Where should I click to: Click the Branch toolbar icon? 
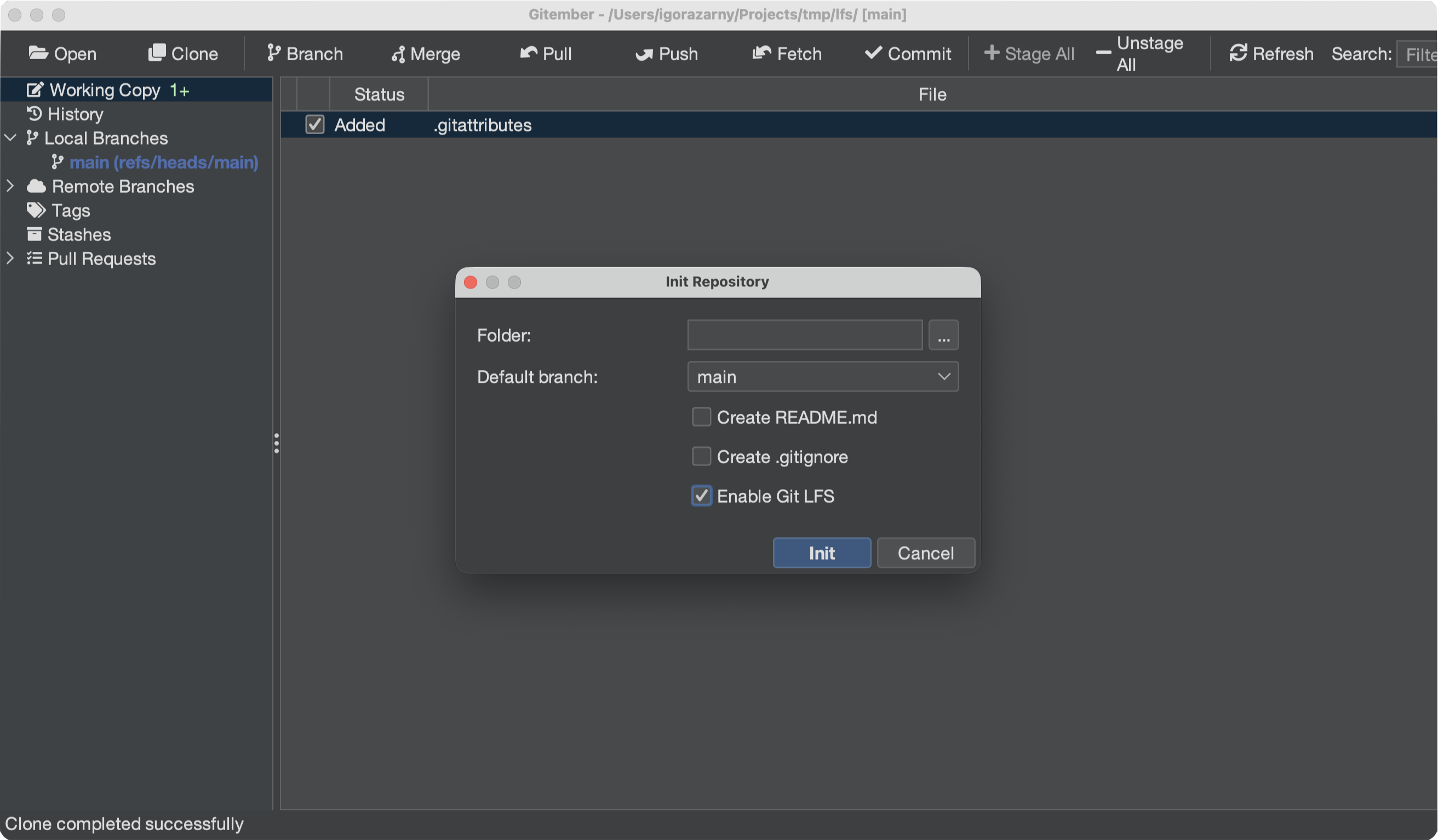(x=274, y=53)
